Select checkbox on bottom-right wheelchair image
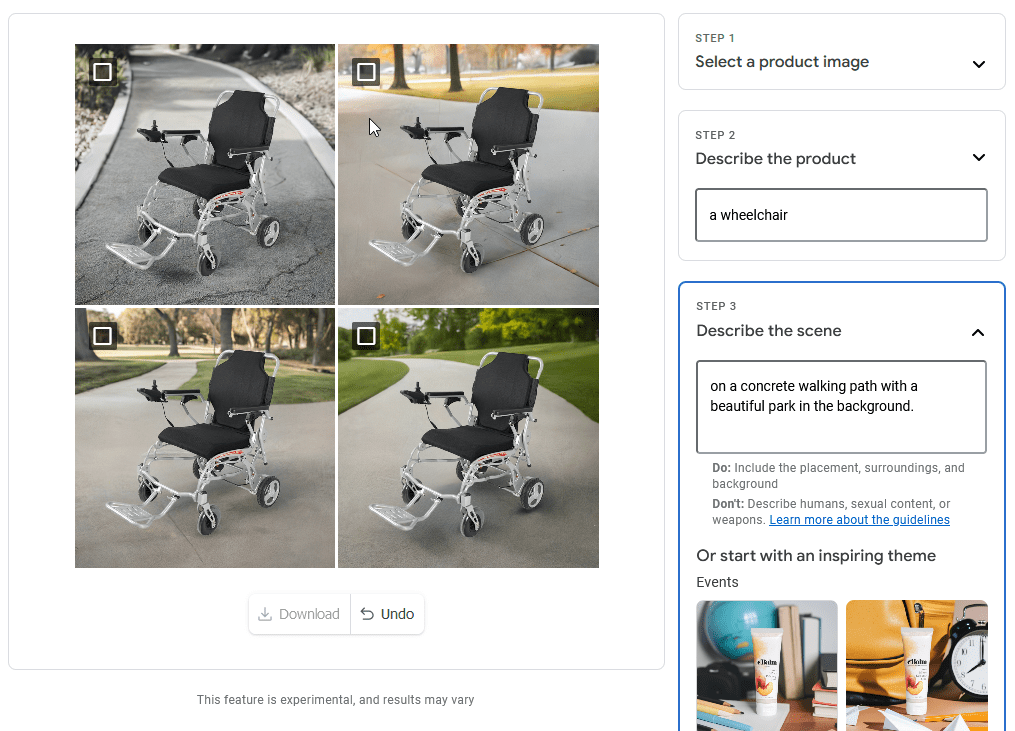 coord(366,336)
